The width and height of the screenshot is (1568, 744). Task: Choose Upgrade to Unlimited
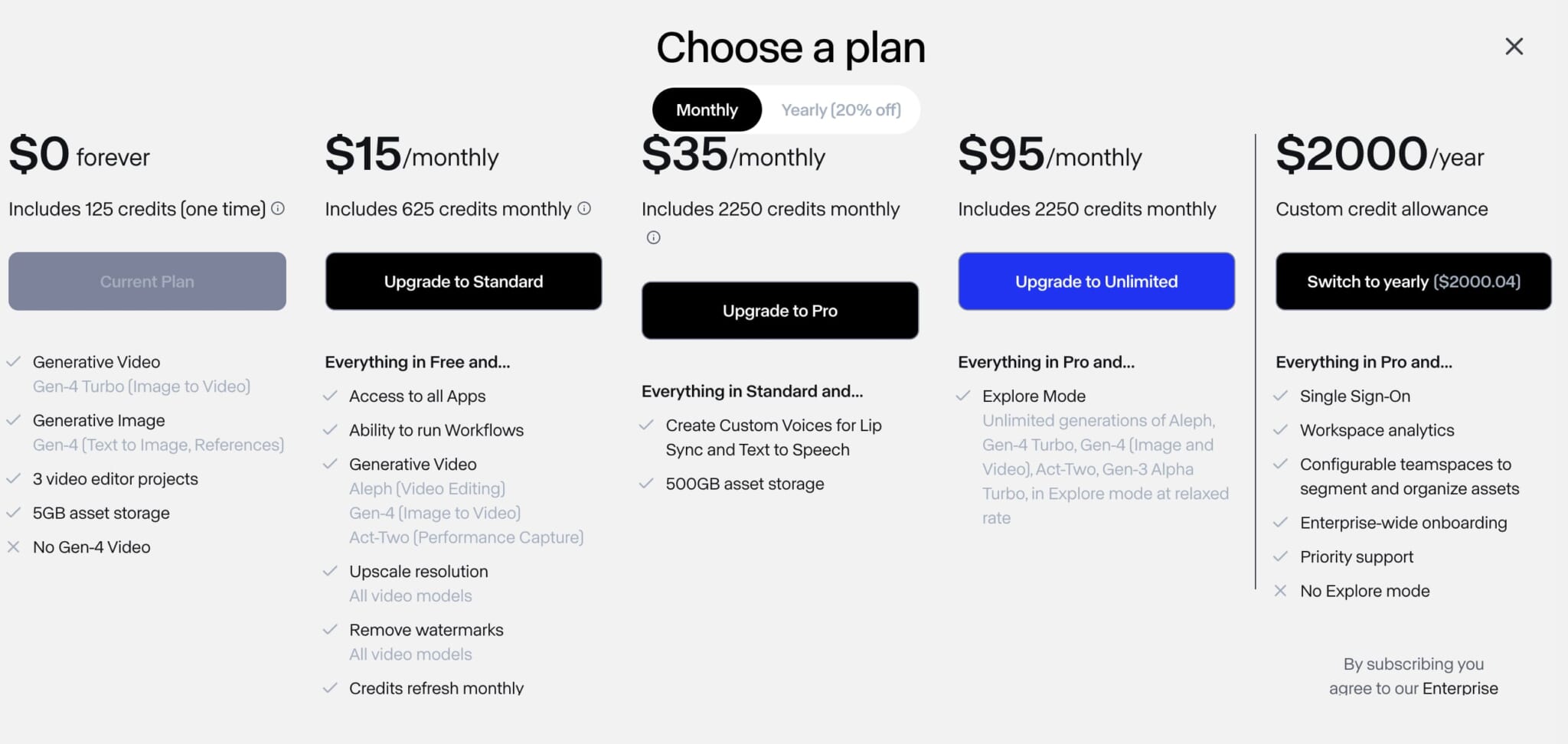point(1096,281)
